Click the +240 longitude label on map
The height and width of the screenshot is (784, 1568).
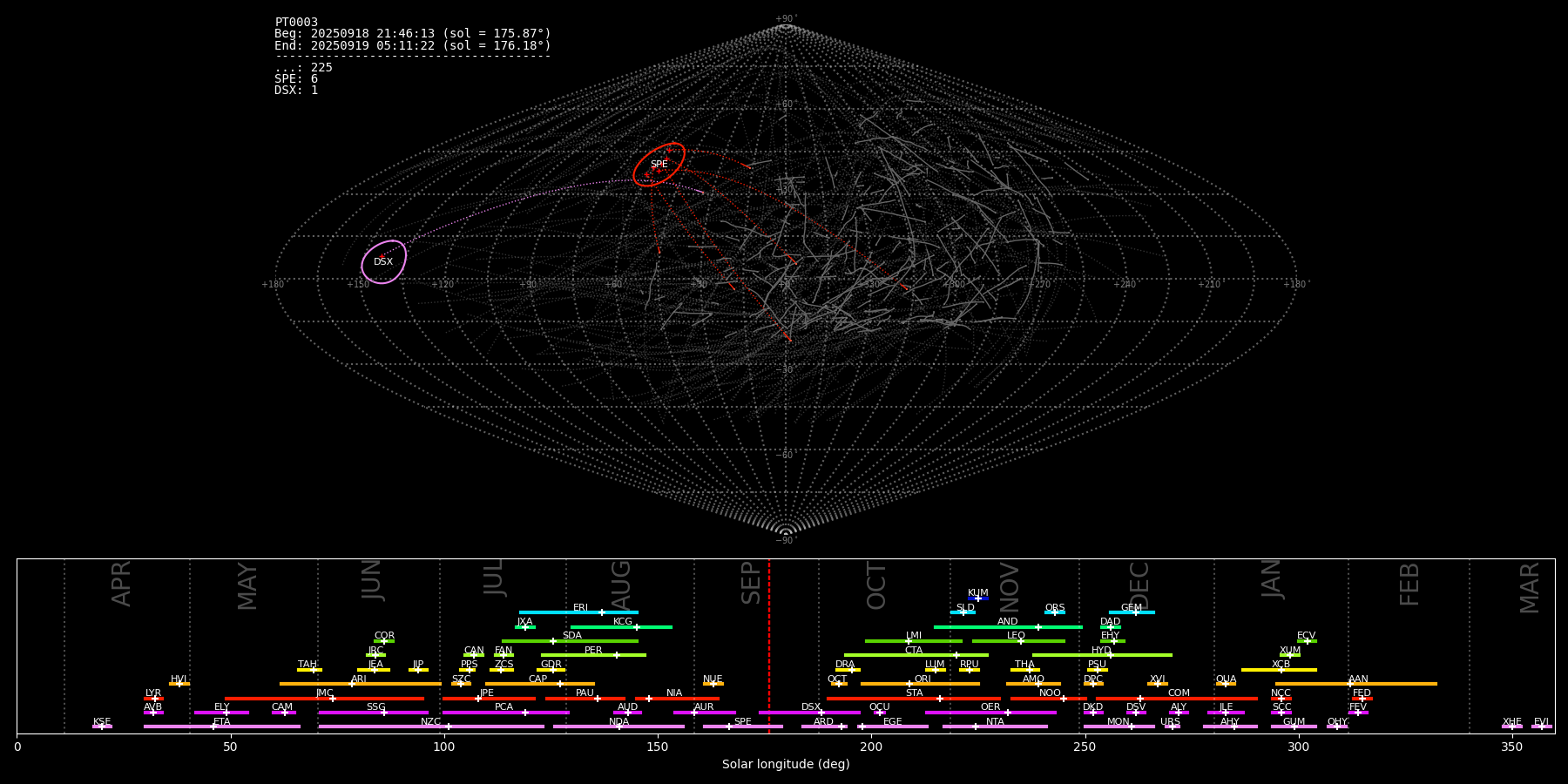(x=1125, y=284)
